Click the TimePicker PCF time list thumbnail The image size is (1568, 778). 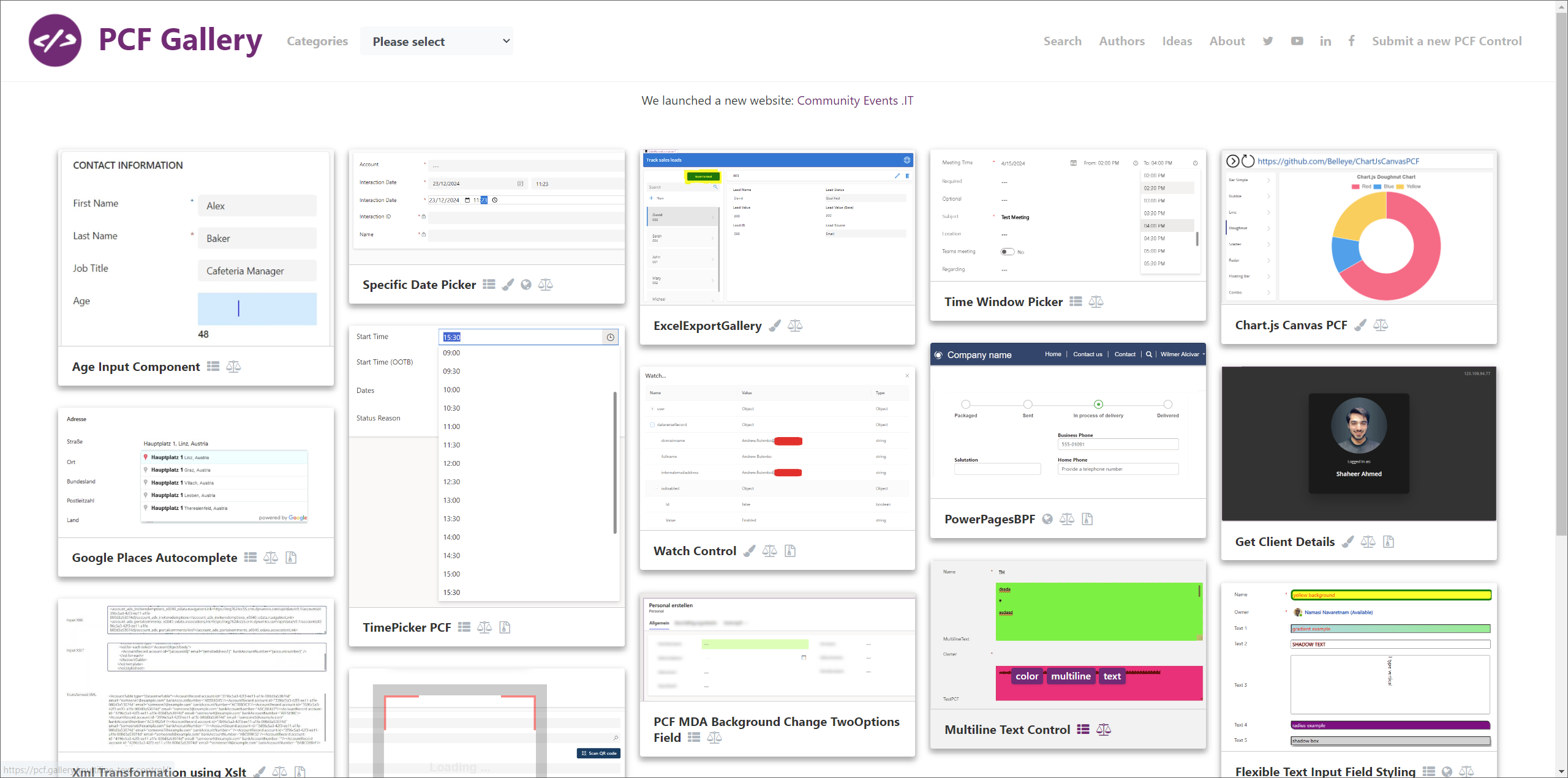pos(487,466)
